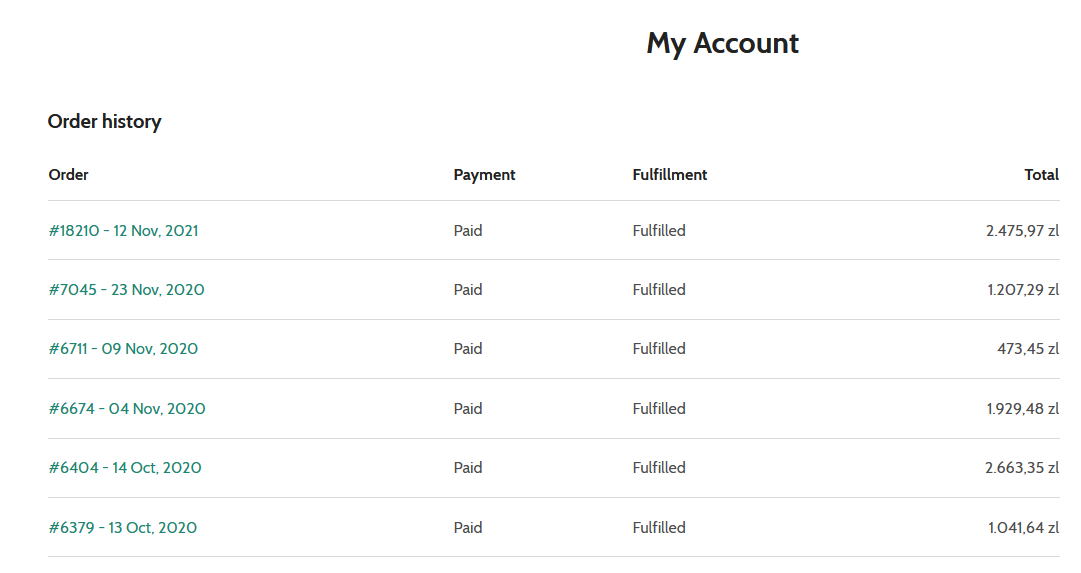The image size is (1081, 573).
Task: Click the Order history section heading
Action: click(104, 122)
